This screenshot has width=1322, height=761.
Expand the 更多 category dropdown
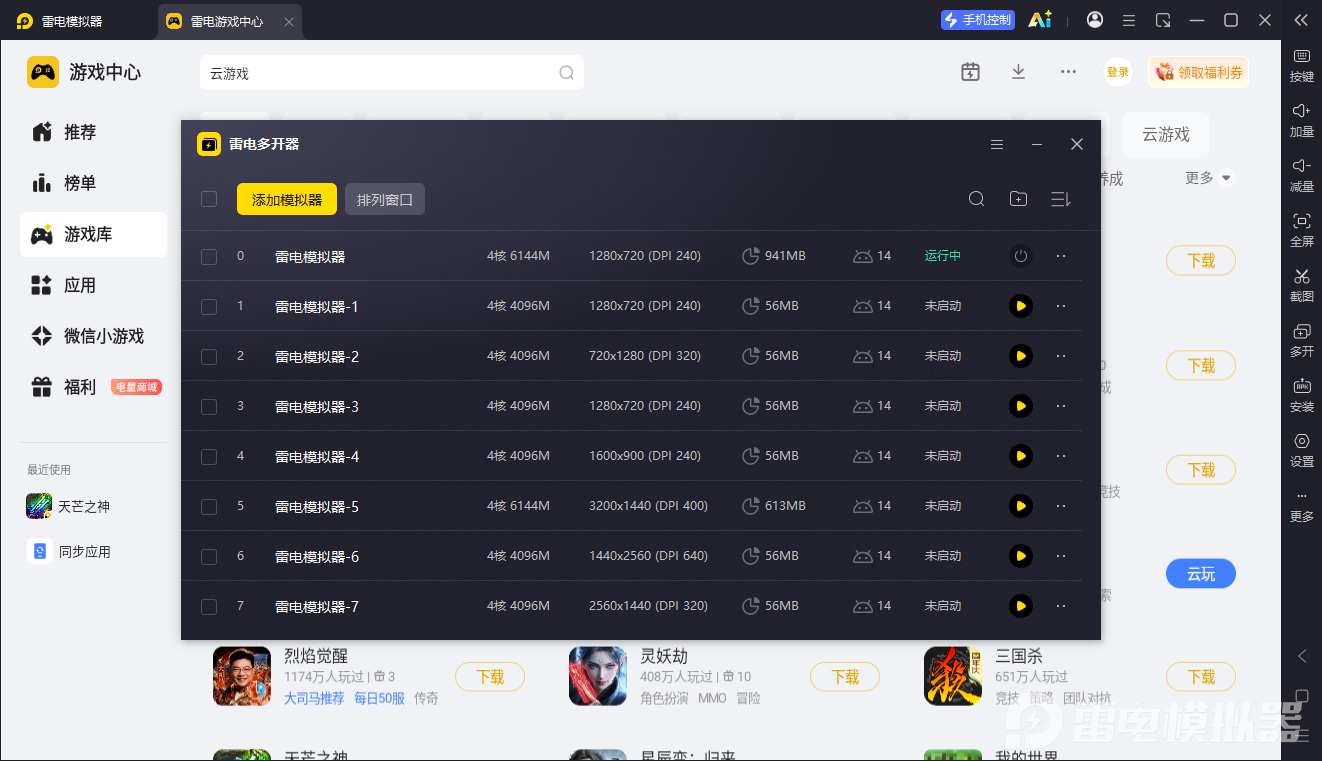tap(1209, 178)
